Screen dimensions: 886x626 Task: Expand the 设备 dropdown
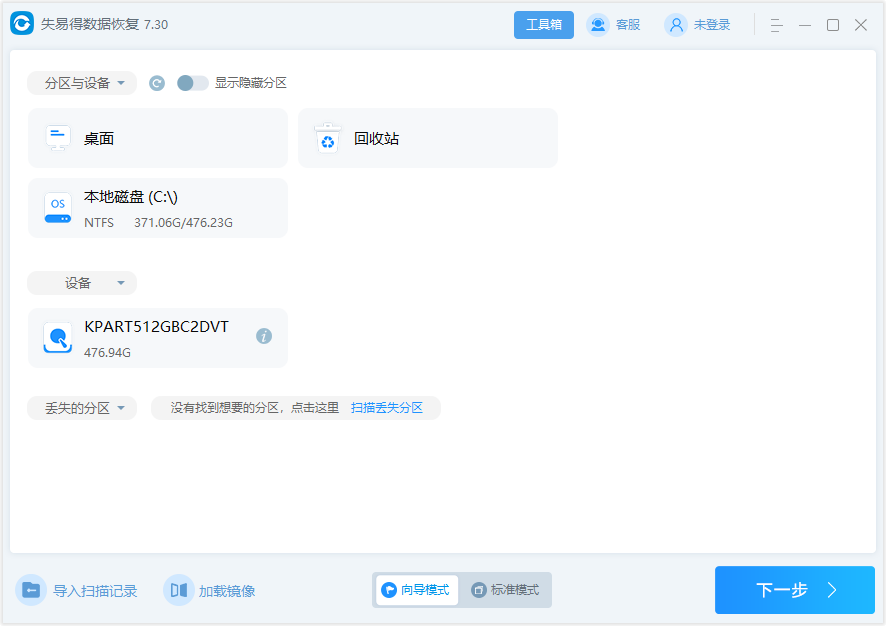[x=82, y=283]
